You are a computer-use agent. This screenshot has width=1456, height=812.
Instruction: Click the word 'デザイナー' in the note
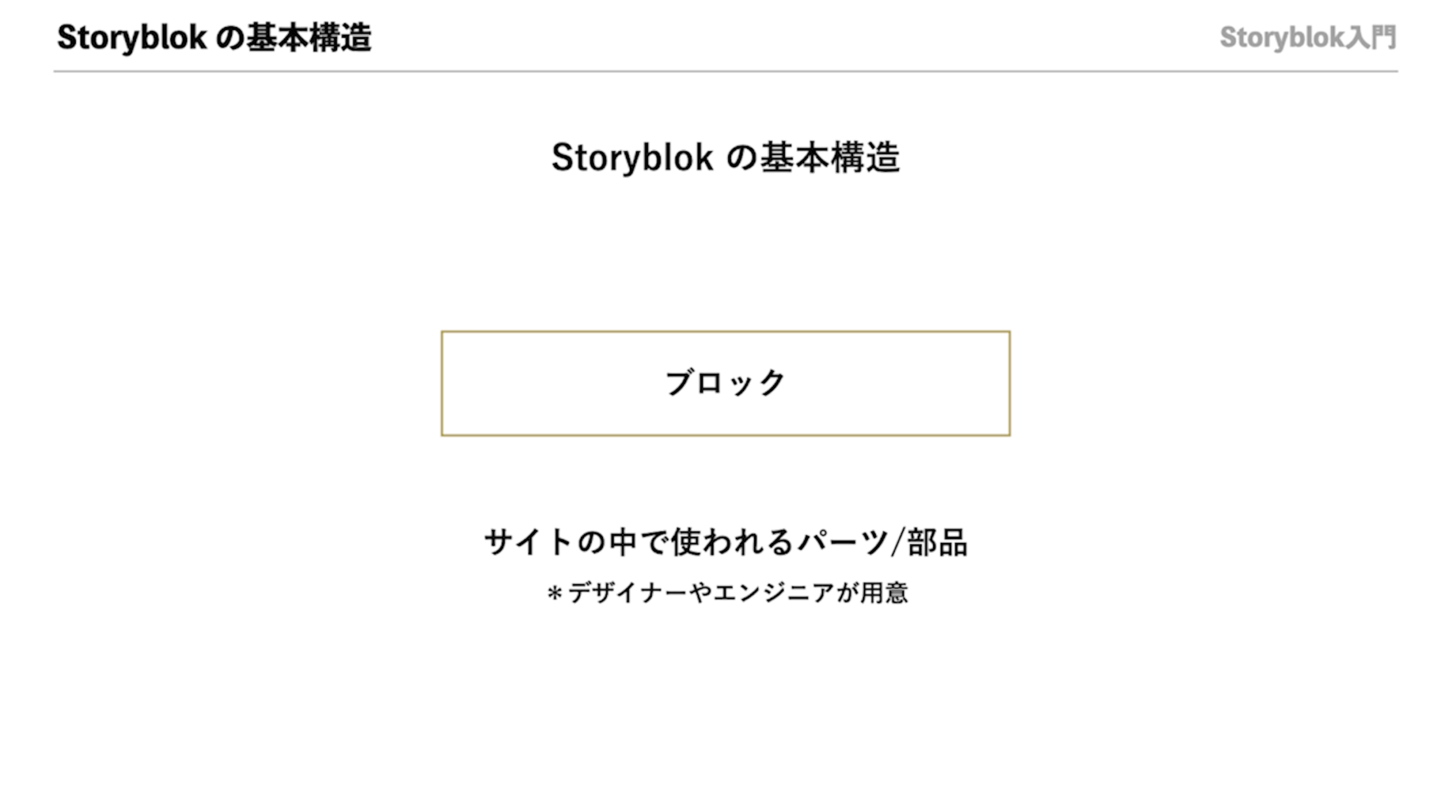627,593
